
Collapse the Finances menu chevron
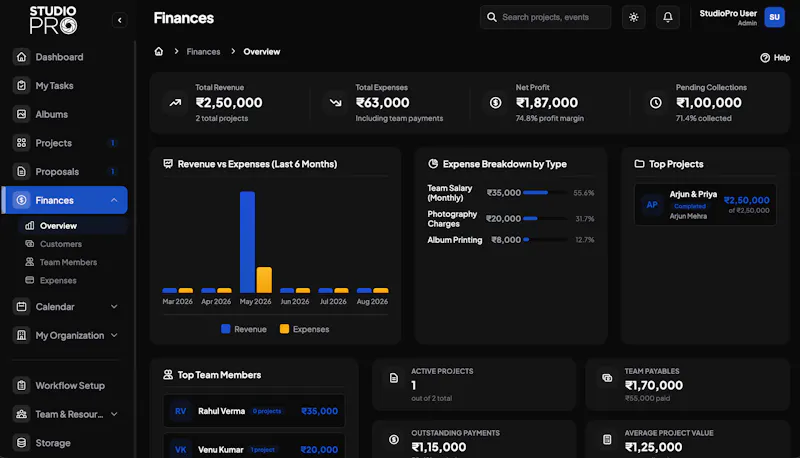pyautogui.click(x=114, y=200)
